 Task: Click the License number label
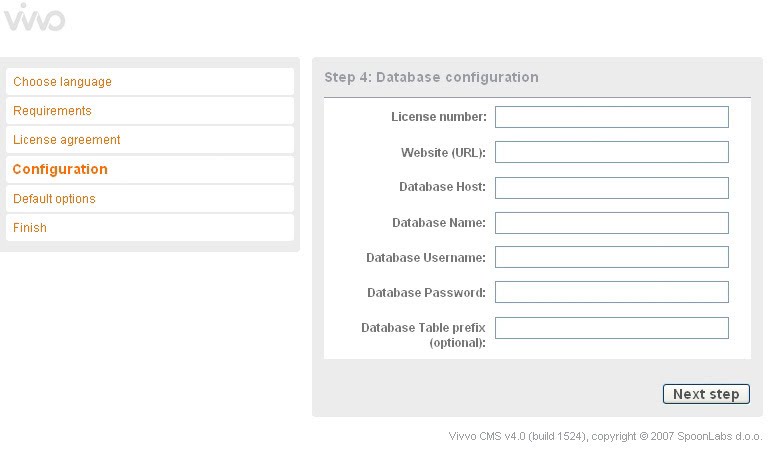tap(438, 117)
